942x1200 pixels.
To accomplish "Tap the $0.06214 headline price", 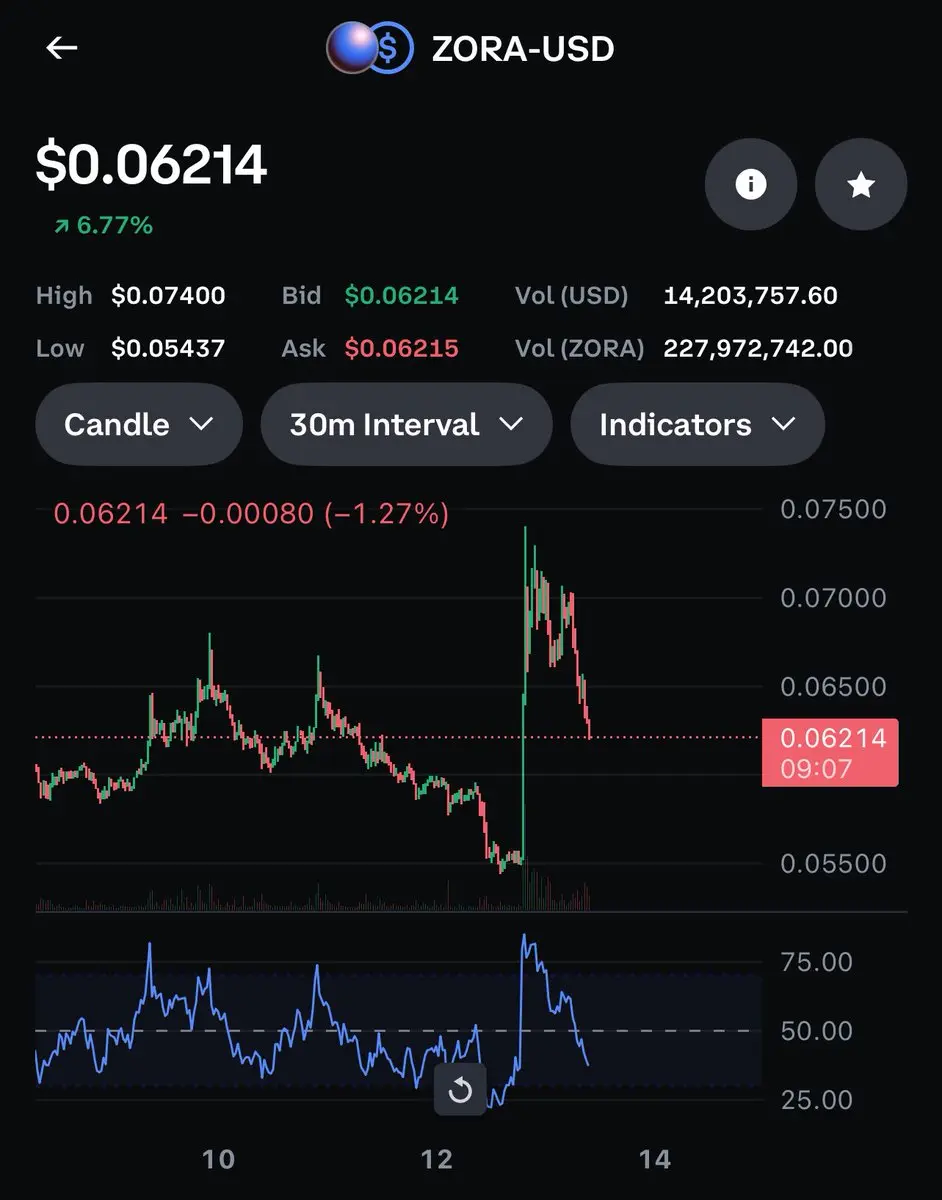I will [x=152, y=165].
